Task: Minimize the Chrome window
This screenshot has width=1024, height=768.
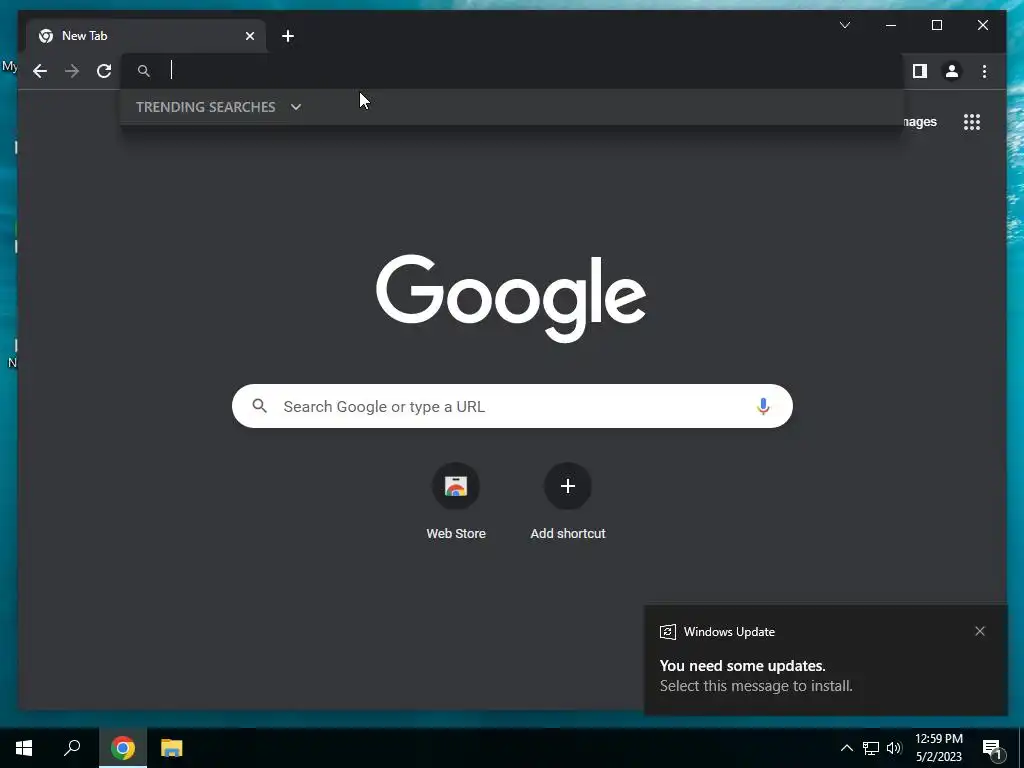Action: coord(891,25)
